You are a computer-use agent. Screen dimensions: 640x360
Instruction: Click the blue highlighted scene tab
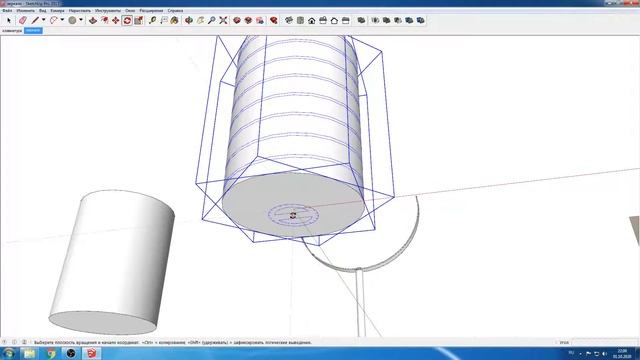pos(33,31)
